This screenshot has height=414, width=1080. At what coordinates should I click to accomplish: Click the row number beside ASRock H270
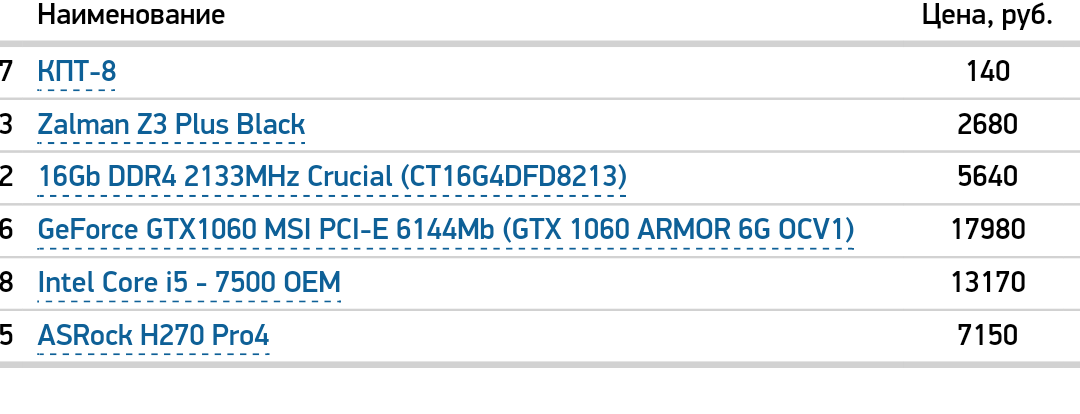click(7, 335)
